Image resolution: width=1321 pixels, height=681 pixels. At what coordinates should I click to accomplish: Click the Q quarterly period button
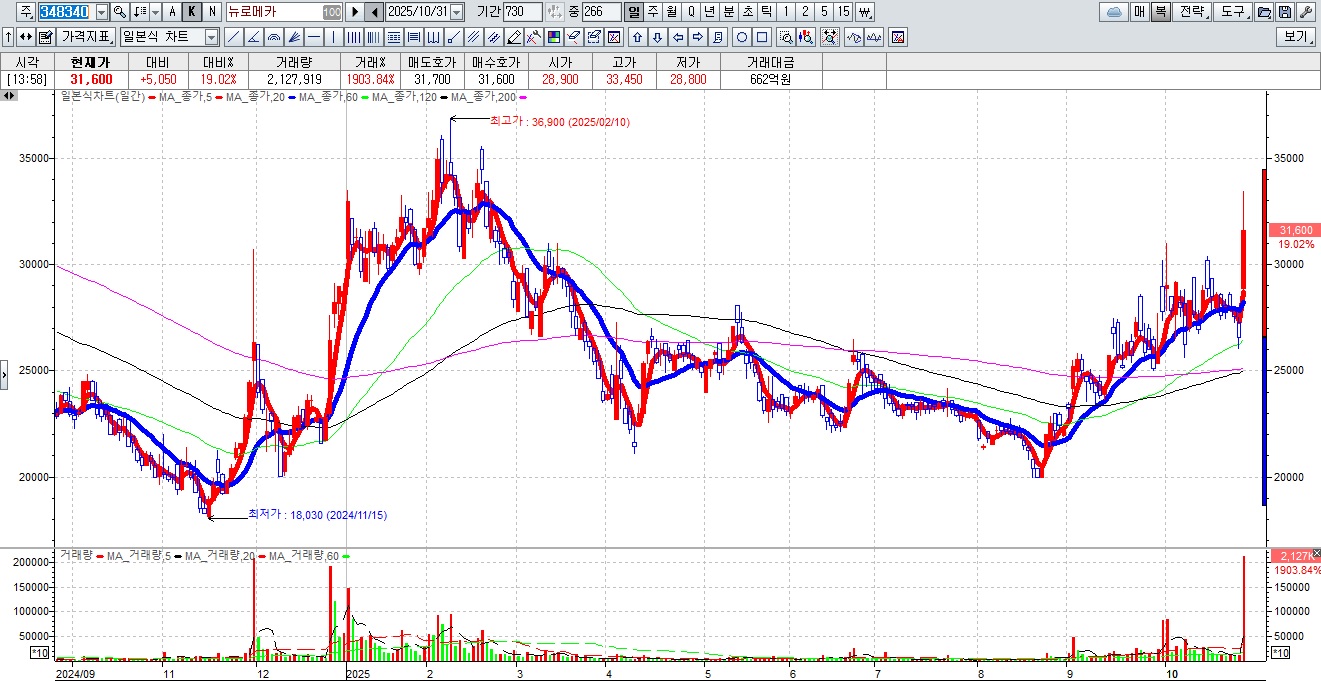click(x=691, y=12)
